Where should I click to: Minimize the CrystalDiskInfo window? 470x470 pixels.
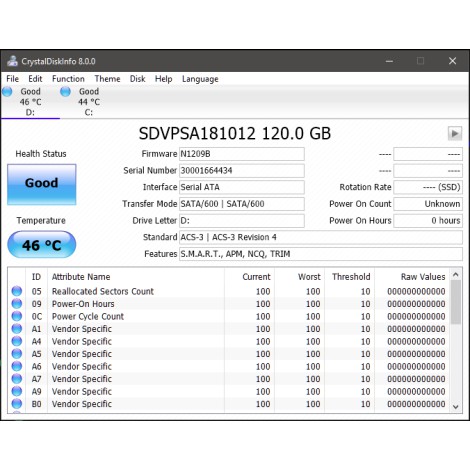click(389, 61)
